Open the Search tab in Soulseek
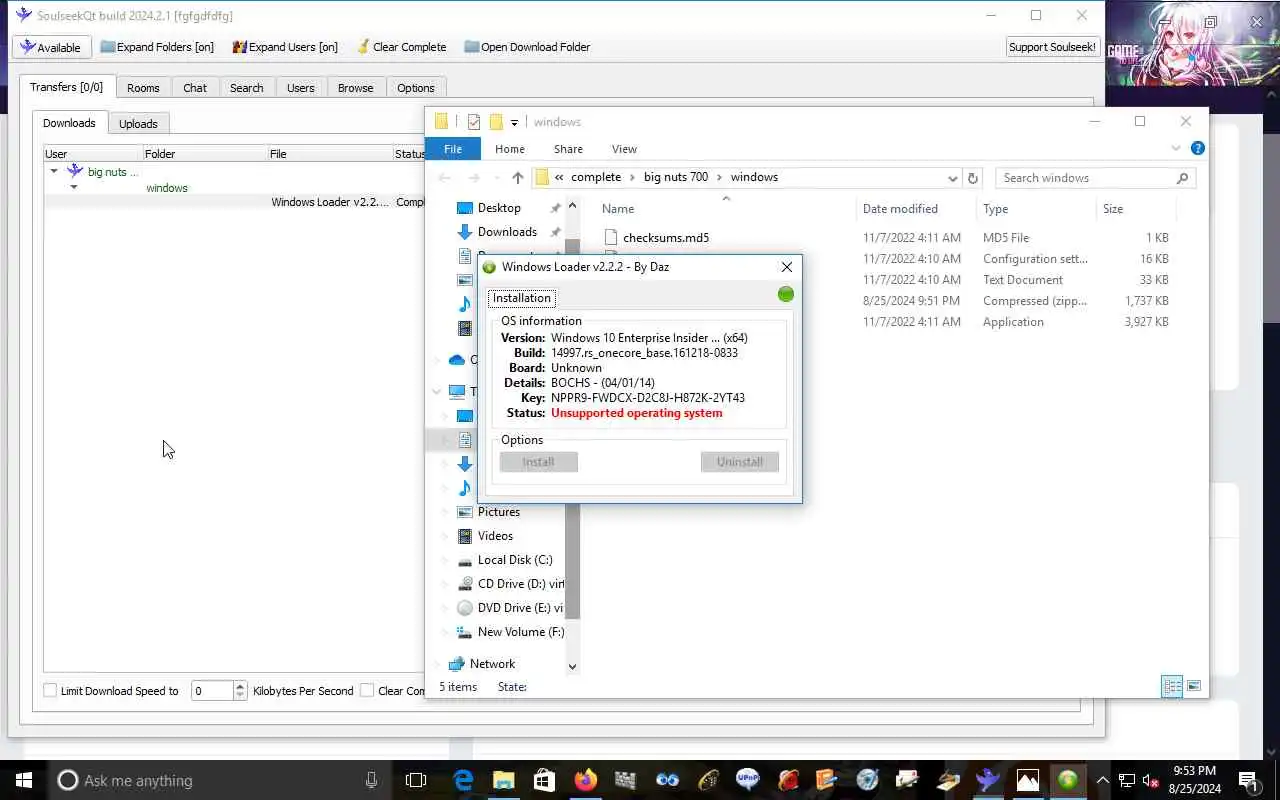 coord(246,88)
